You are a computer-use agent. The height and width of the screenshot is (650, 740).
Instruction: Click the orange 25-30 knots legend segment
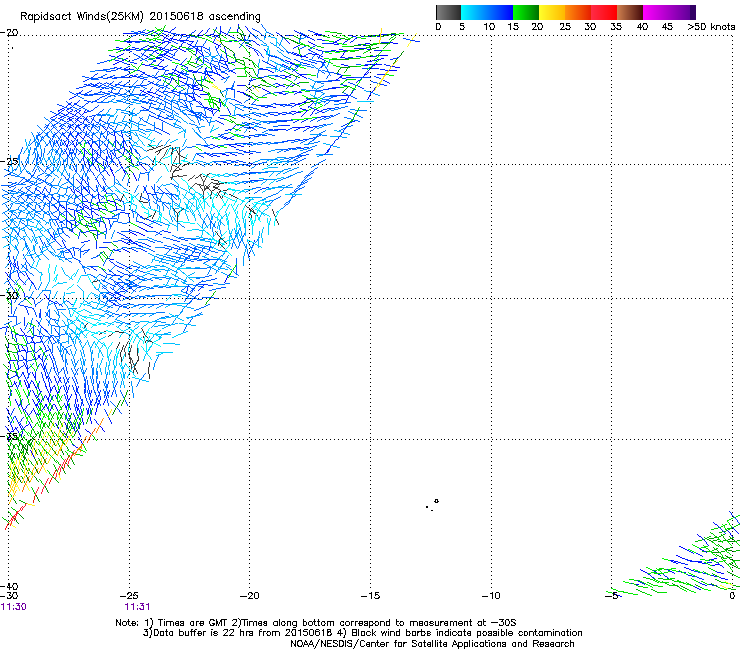point(577,12)
